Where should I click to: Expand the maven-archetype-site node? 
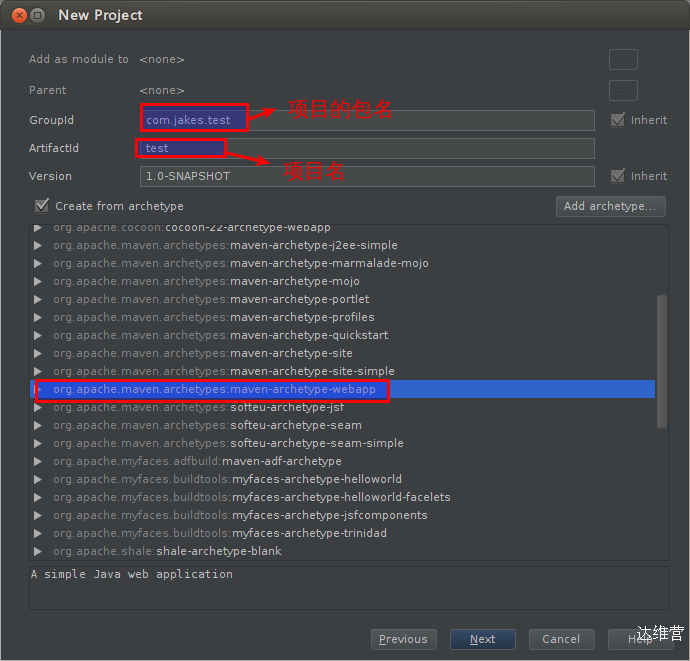tap(38, 353)
